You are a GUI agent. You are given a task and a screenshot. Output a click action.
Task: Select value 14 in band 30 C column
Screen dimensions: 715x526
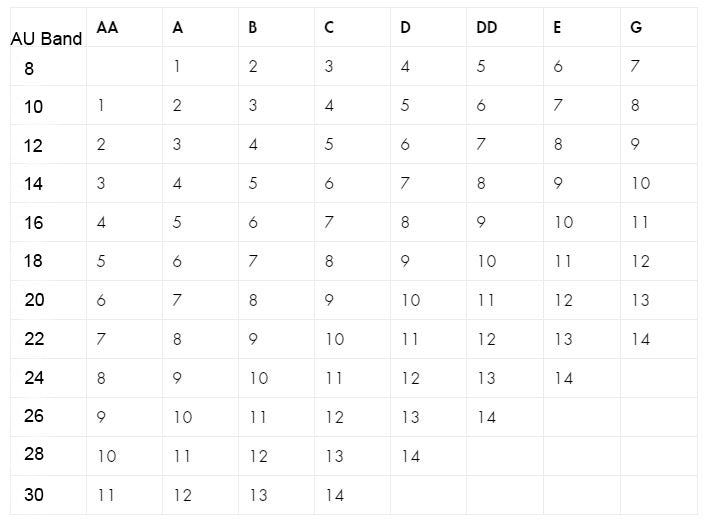(x=335, y=495)
